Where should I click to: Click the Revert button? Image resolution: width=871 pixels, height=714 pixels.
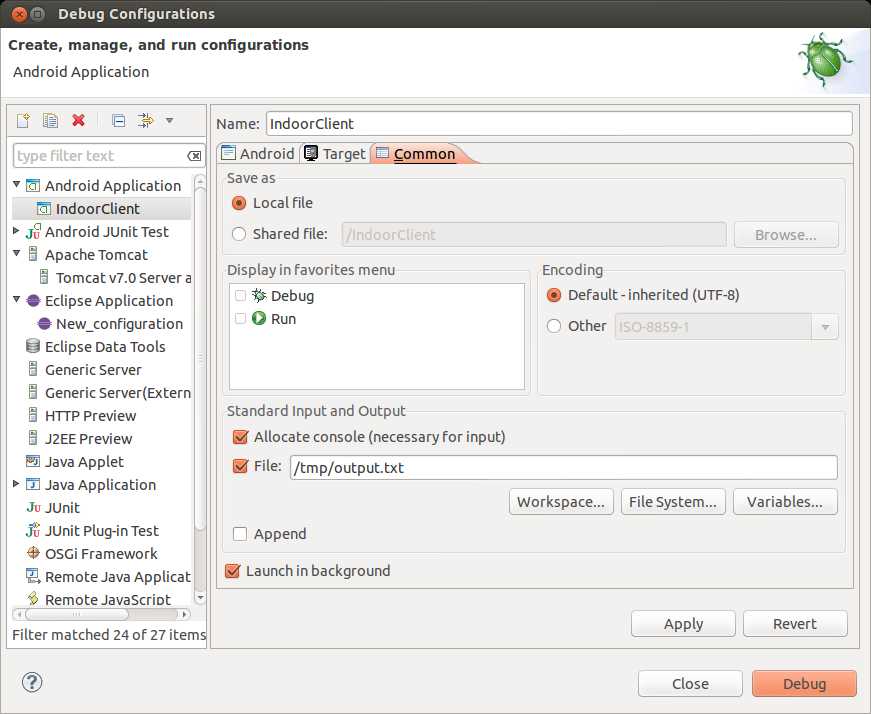pos(795,623)
